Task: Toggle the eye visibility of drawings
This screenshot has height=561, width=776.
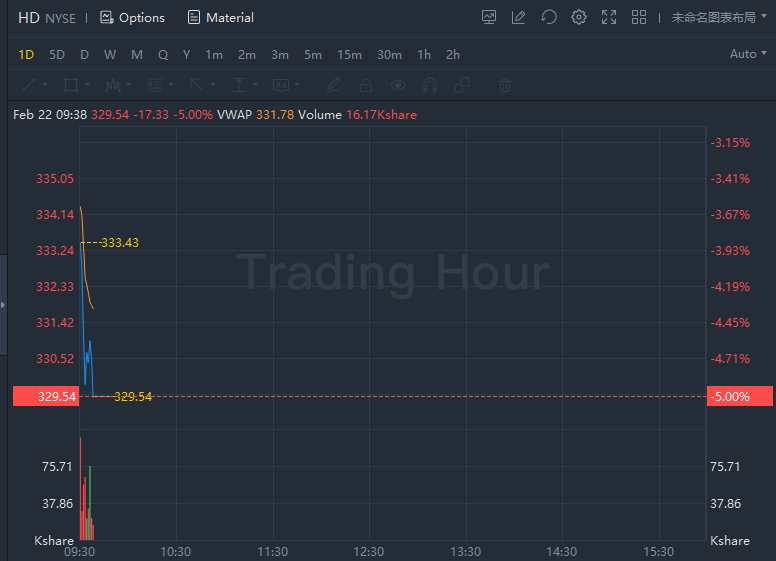Action: point(398,85)
